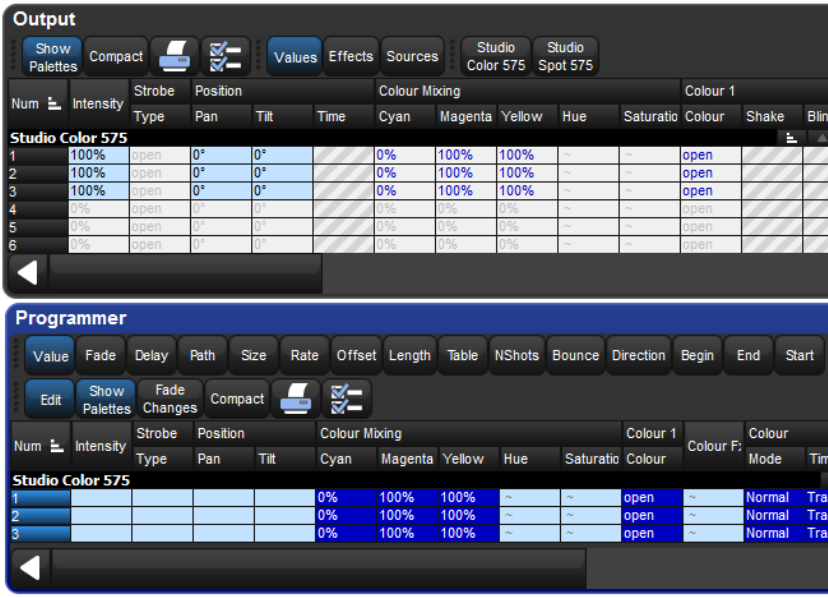
Task: Select the Direction tab in Programmer
Action: (x=638, y=356)
